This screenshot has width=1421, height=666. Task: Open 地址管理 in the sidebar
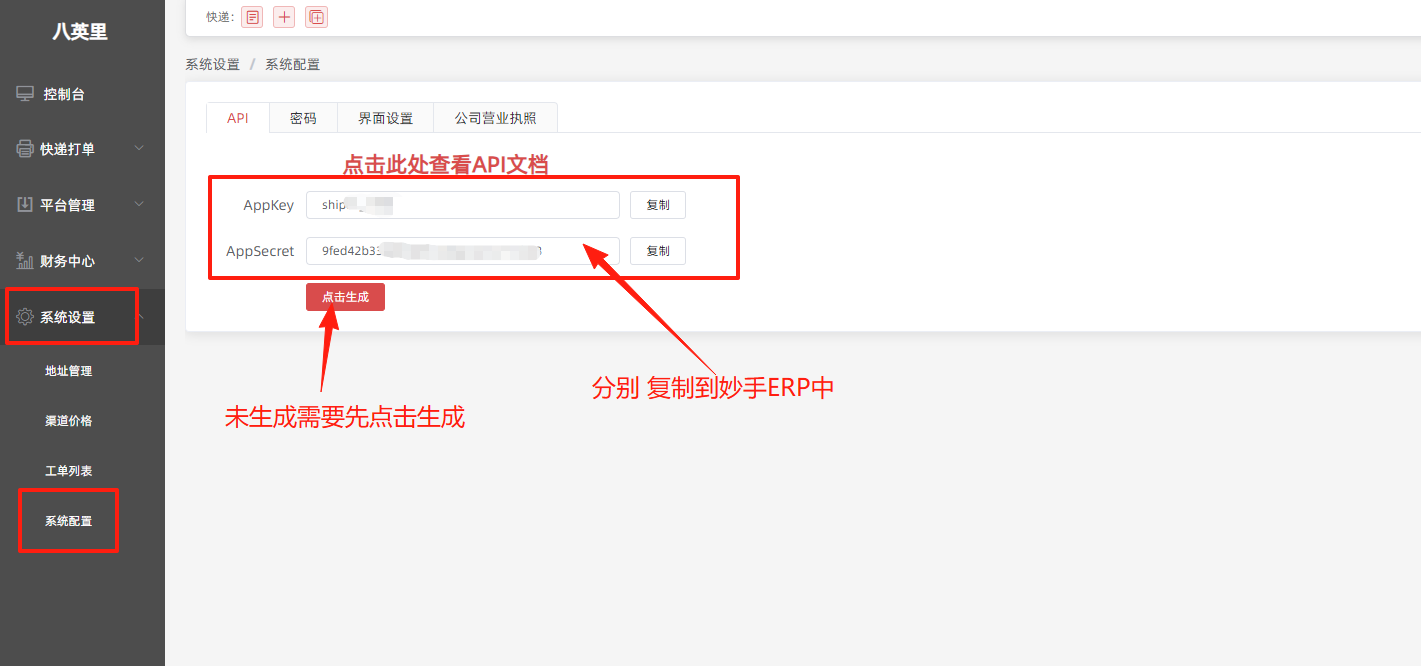69,371
